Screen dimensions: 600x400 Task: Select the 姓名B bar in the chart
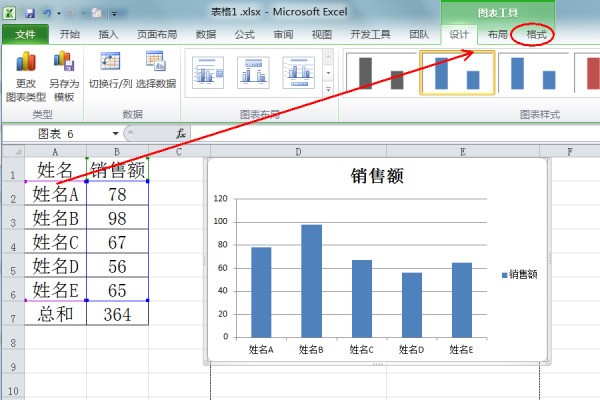coord(311,281)
